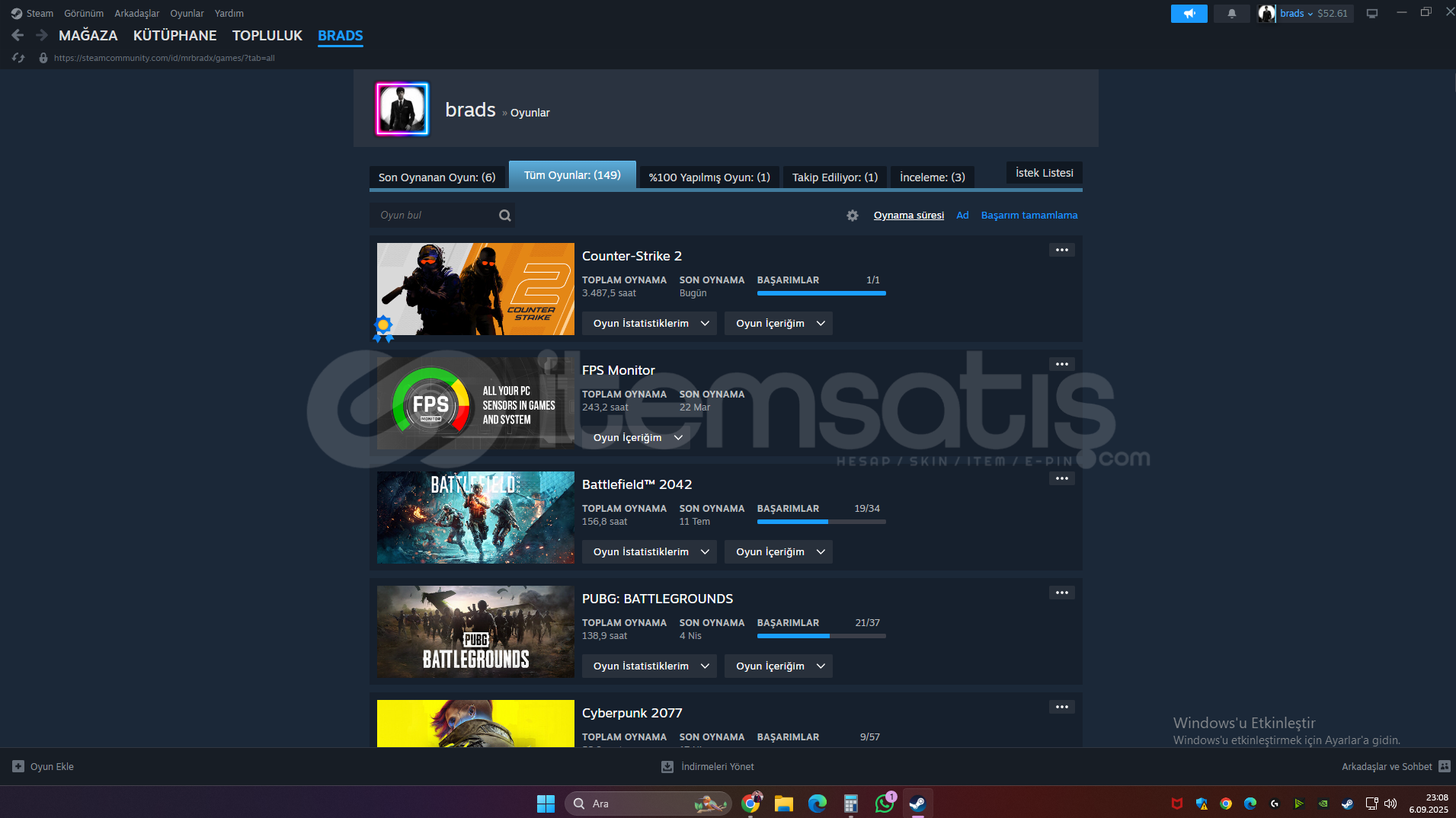Screen dimensions: 1456x818
Task: Expand Battlefield 2042 Oyun İçeriğim dropdown
Action: click(778, 552)
